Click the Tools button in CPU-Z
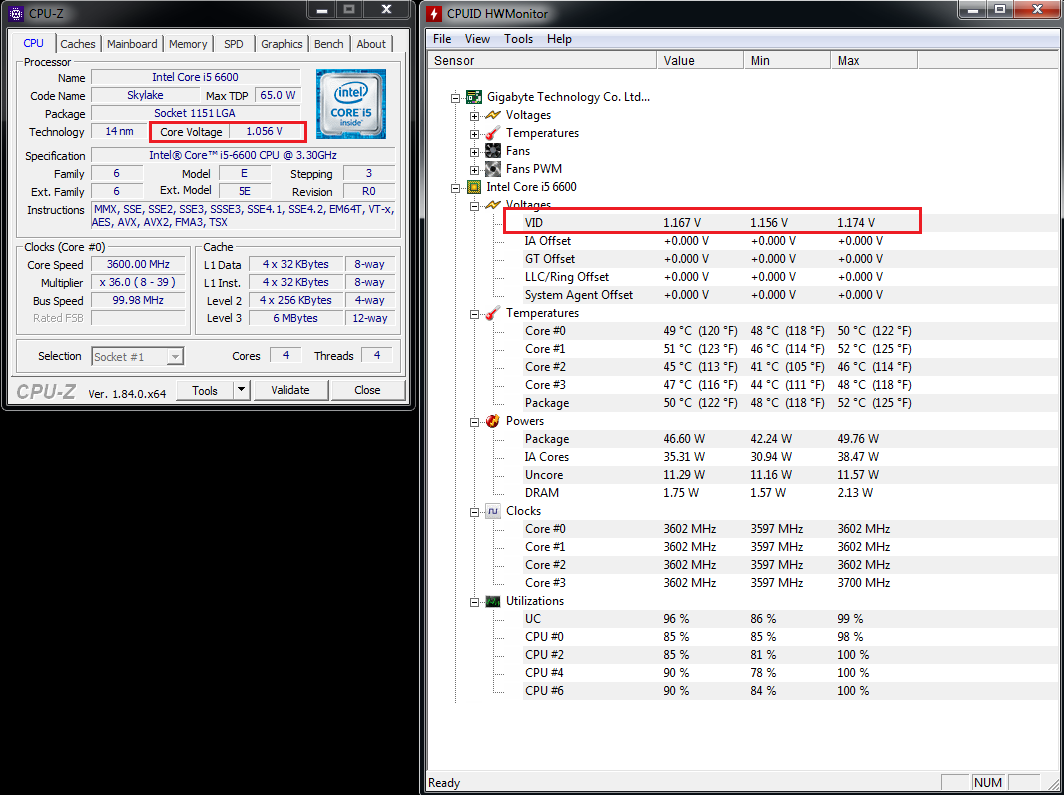Viewport: 1064px width, 795px height. point(205,390)
